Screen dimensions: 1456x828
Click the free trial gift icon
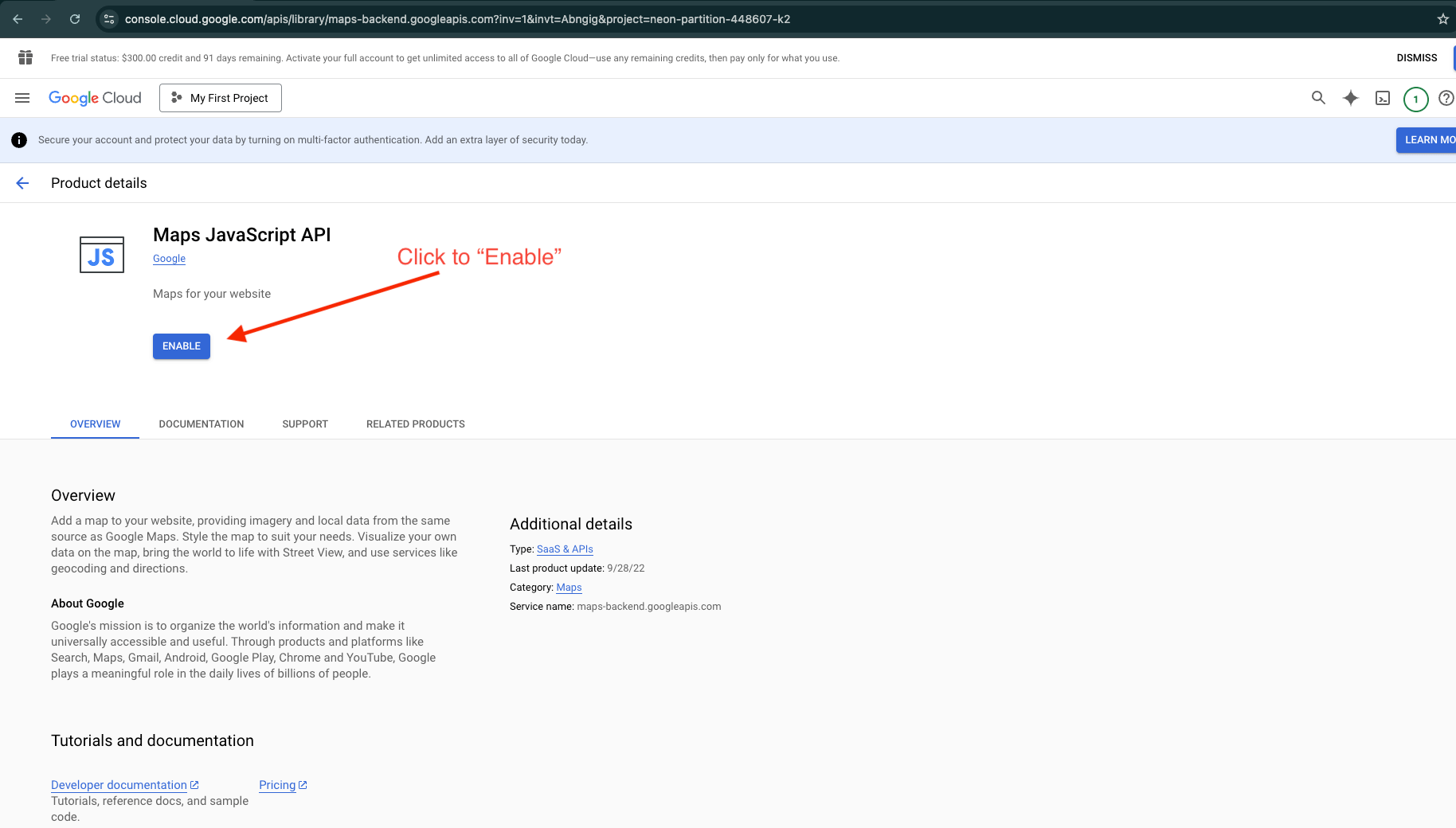pos(25,57)
